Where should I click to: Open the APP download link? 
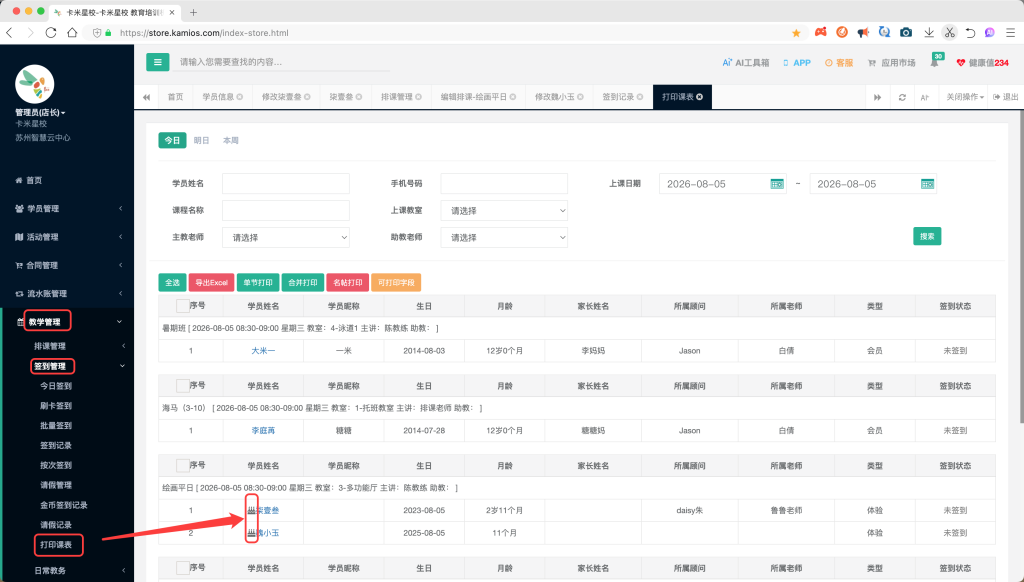(797, 63)
